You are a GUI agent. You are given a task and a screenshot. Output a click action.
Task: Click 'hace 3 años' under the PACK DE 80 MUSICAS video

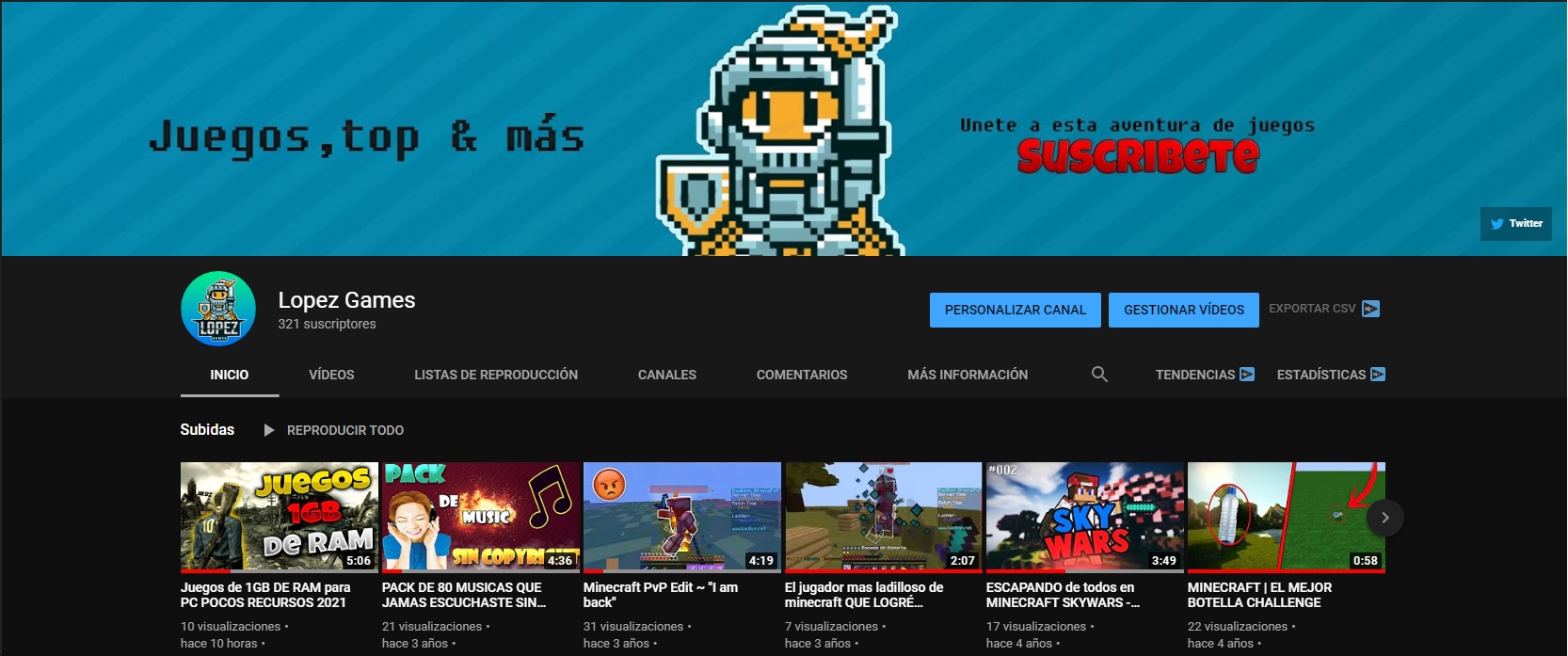pos(415,644)
